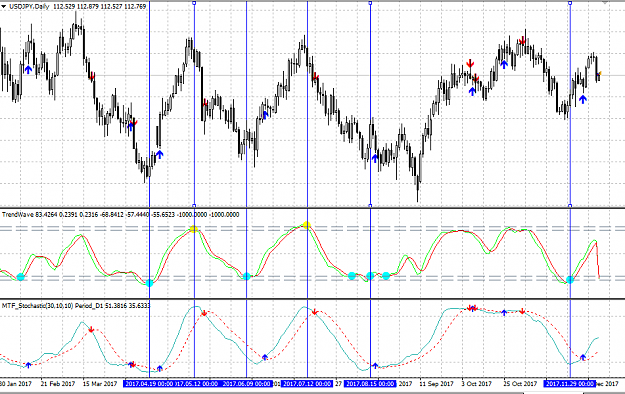Select the 2017.06.09 00:00 date label
Screen dimensions: 625x394
coord(246,384)
